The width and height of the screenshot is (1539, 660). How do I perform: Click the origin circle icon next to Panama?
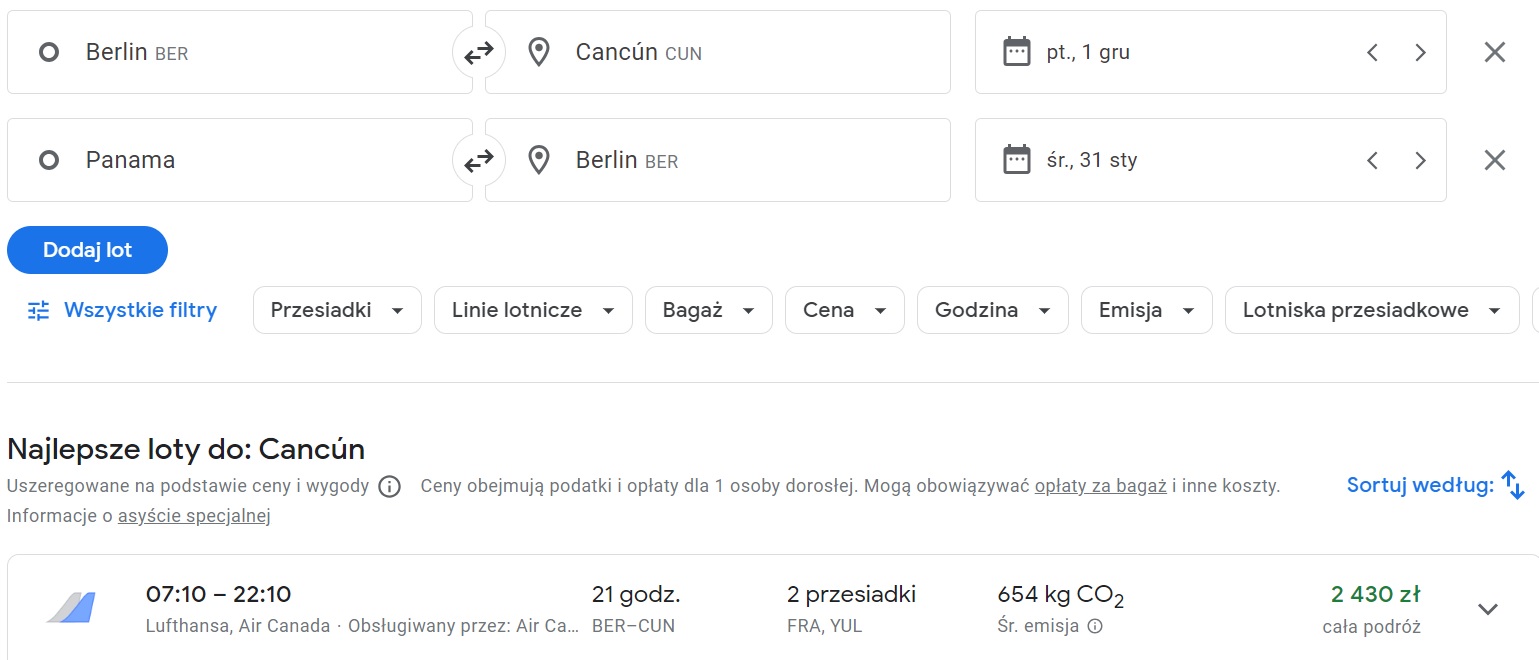tap(49, 160)
